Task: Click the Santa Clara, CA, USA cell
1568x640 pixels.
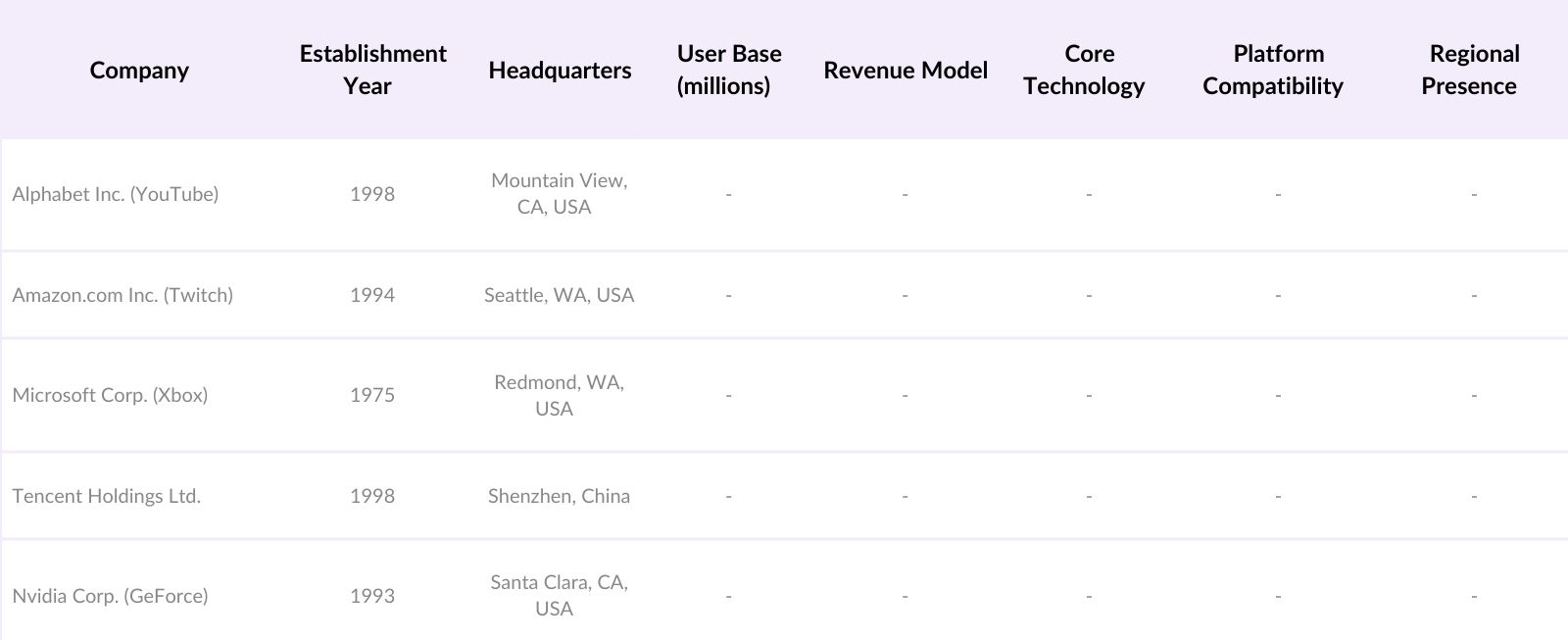Action: coord(559,596)
